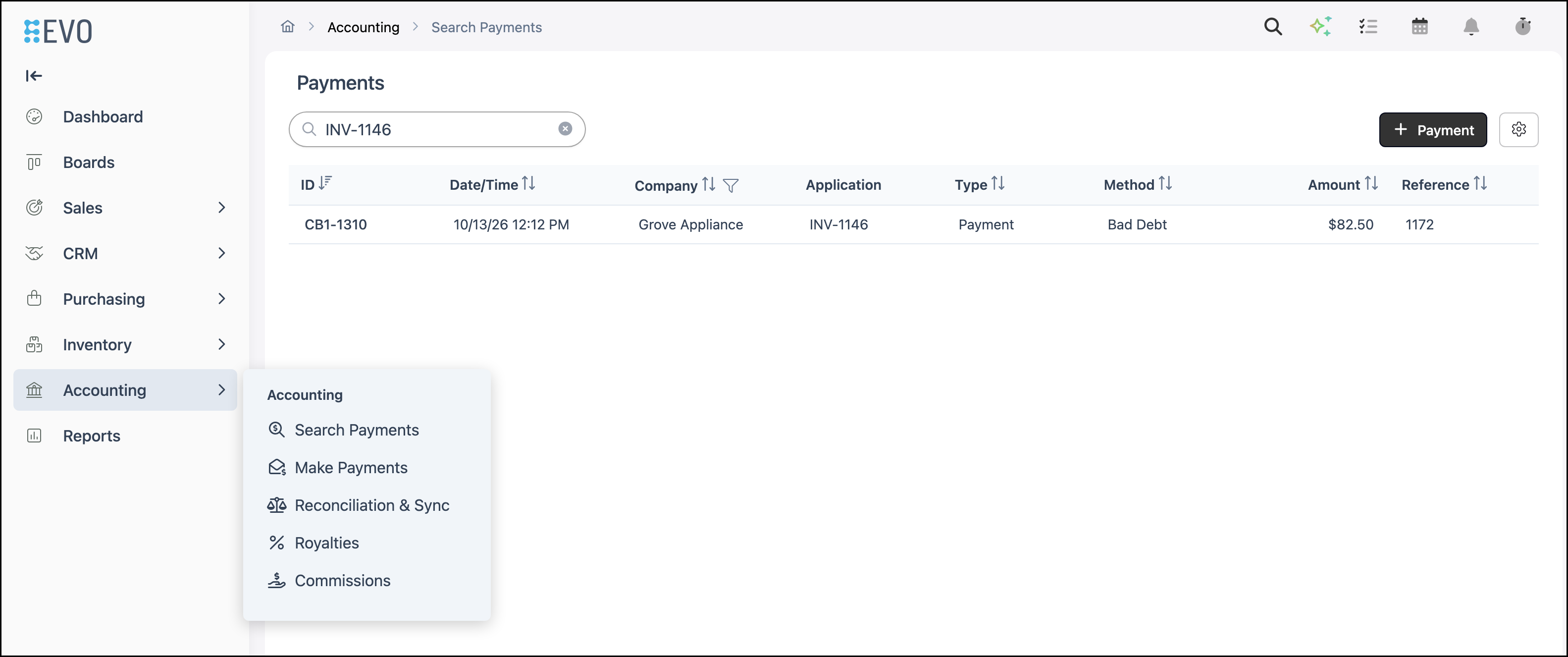1568x657 pixels.
Task: Open Commissions from the flyout
Action: click(329, 581)
